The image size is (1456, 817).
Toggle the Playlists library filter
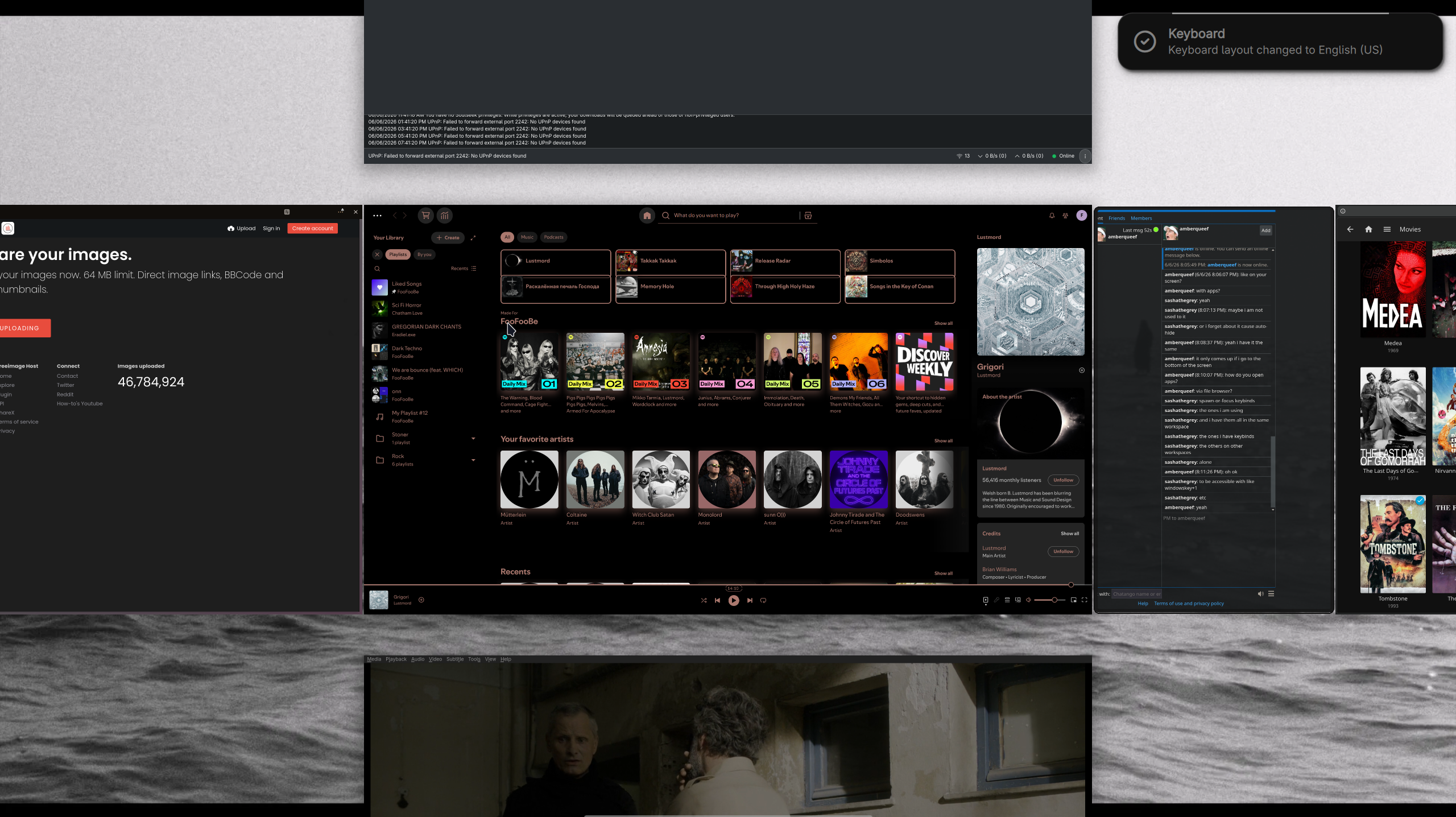pos(398,254)
